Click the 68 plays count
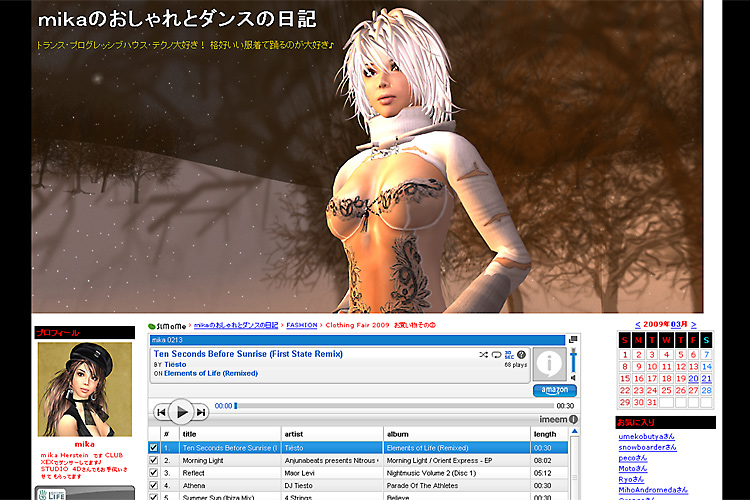The width and height of the screenshot is (750, 500). (516, 365)
